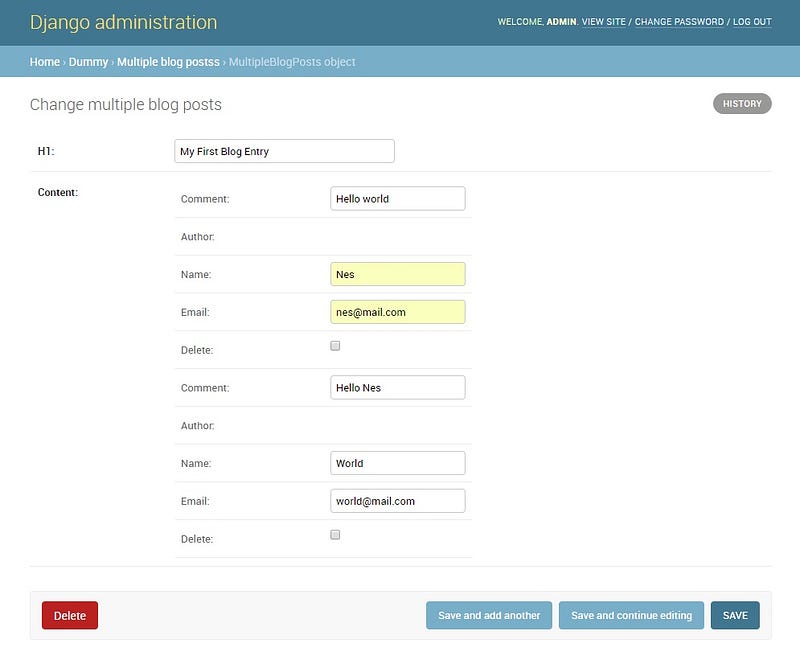Image resolution: width=800 pixels, height=647 pixels.
Task: Click the Hello world comment field
Action: pyautogui.click(x=397, y=198)
